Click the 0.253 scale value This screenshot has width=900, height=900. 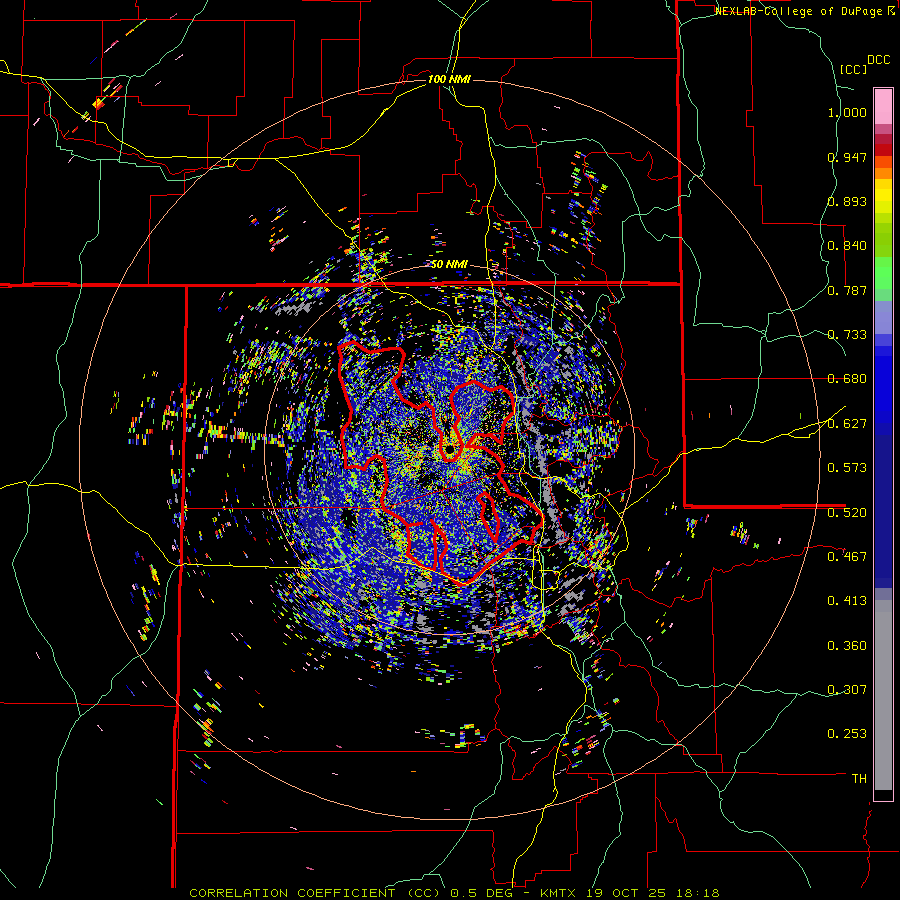847,734
